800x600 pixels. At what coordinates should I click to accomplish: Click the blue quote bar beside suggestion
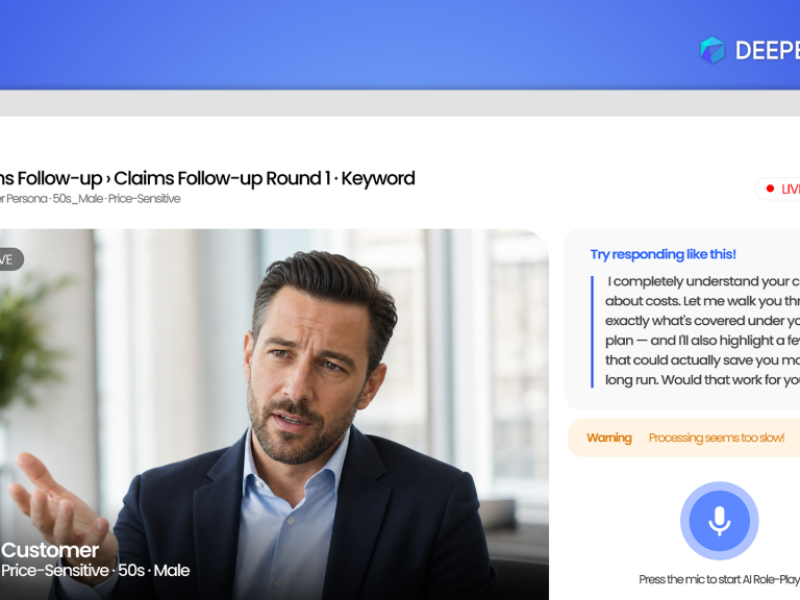592,332
